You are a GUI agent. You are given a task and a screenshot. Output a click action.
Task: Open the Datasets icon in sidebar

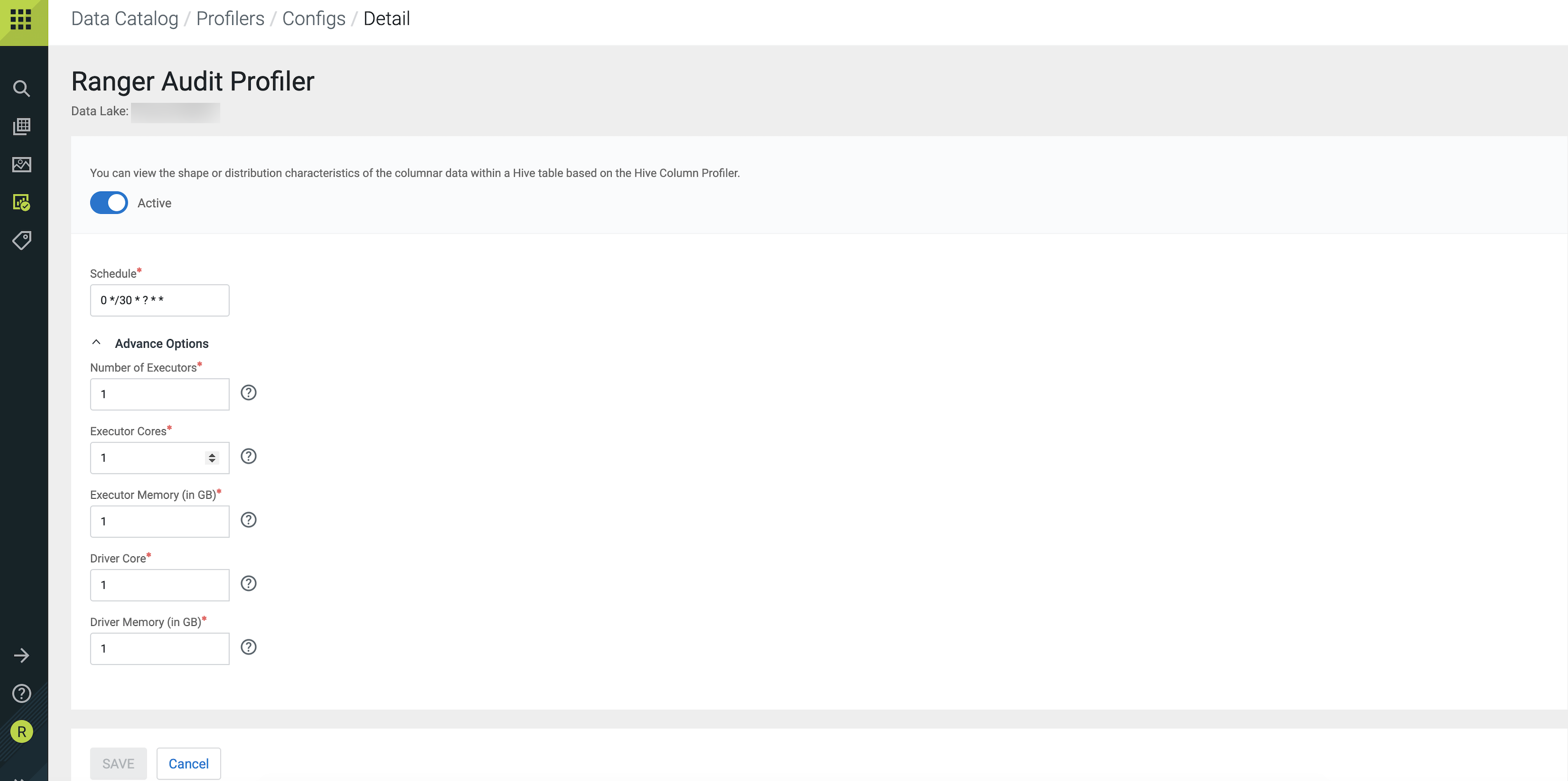[21, 127]
